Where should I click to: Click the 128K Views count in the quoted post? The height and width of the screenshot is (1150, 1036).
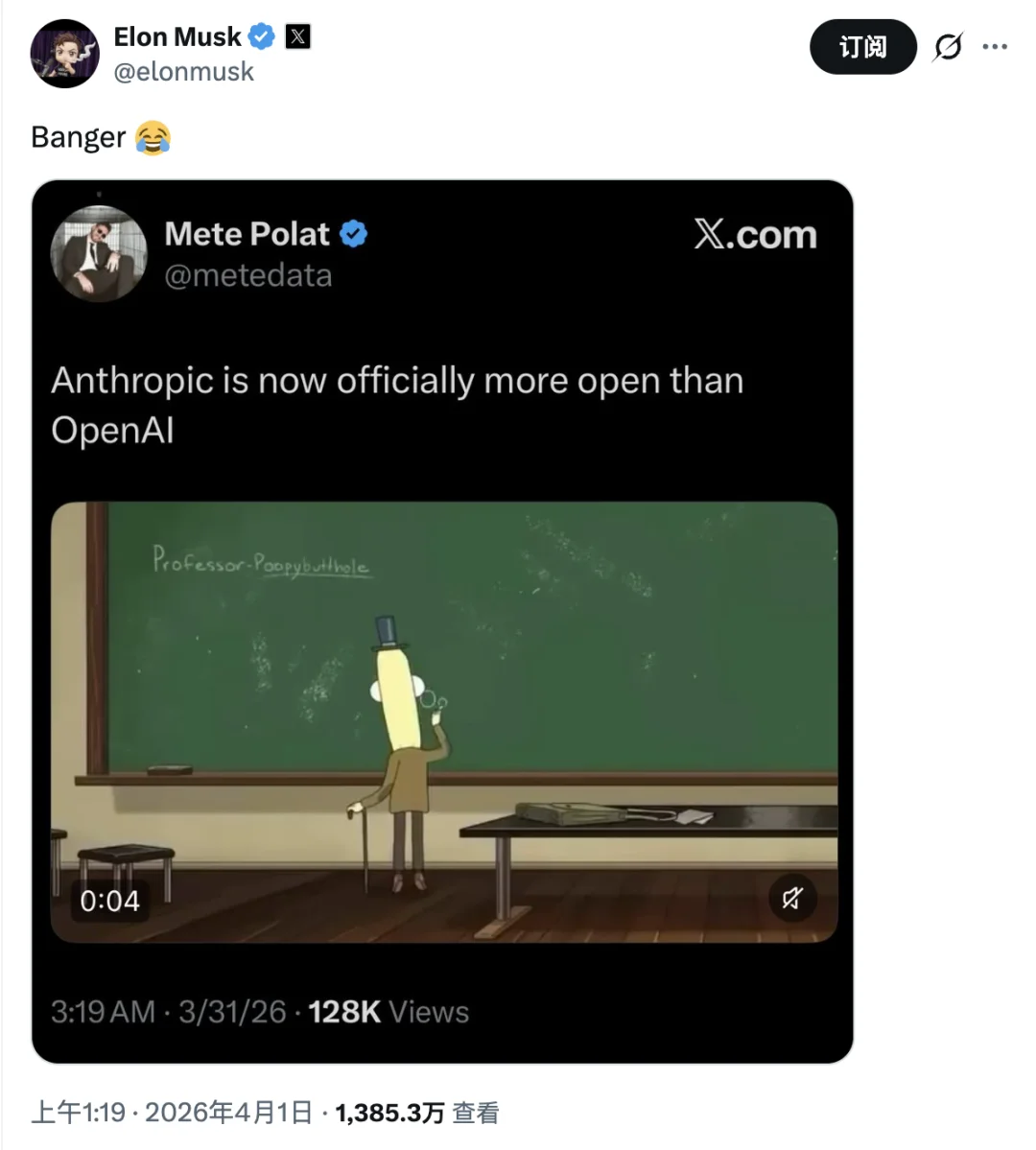click(x=388, y=1012)
